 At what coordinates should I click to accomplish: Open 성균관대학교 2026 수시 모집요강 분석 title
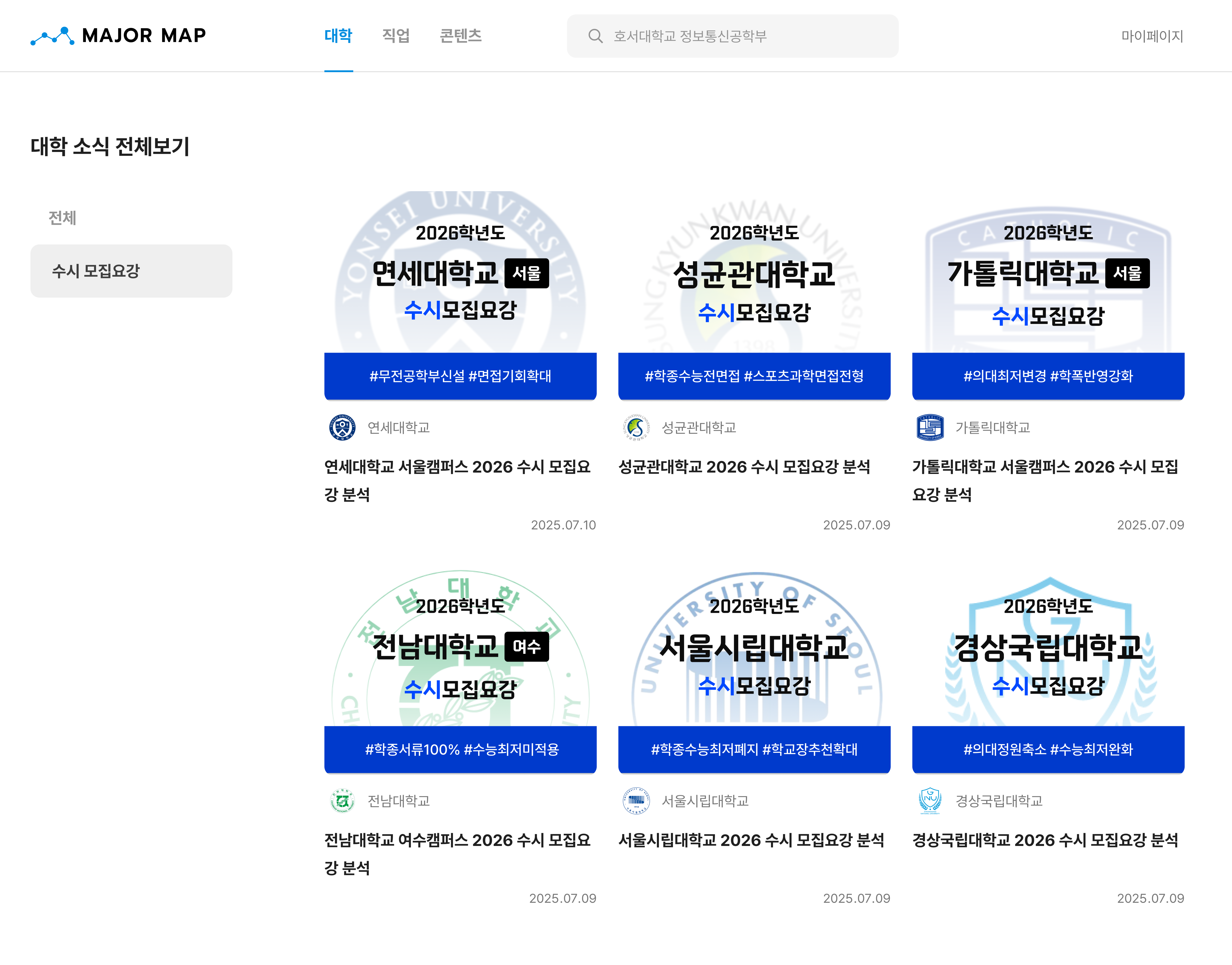click(744, 467)
